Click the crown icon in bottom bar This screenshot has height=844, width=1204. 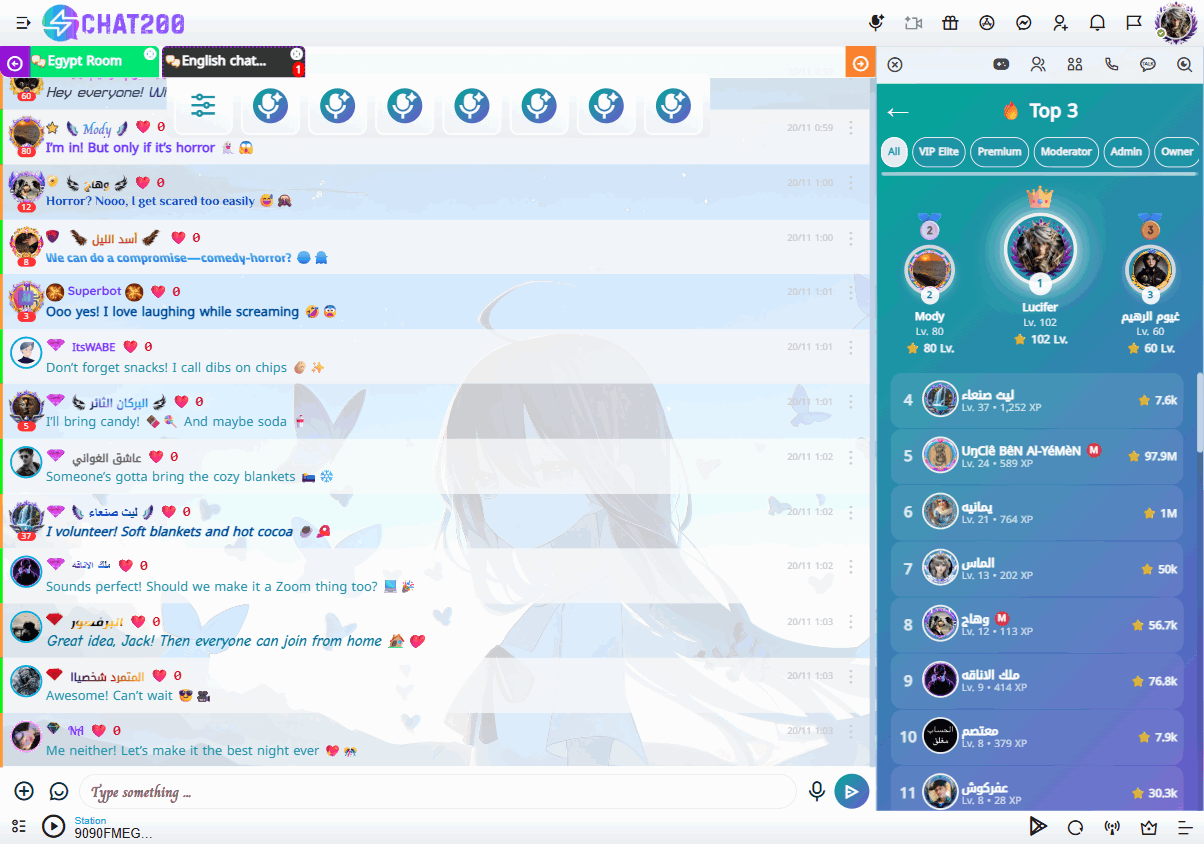tap(1149, 827)
